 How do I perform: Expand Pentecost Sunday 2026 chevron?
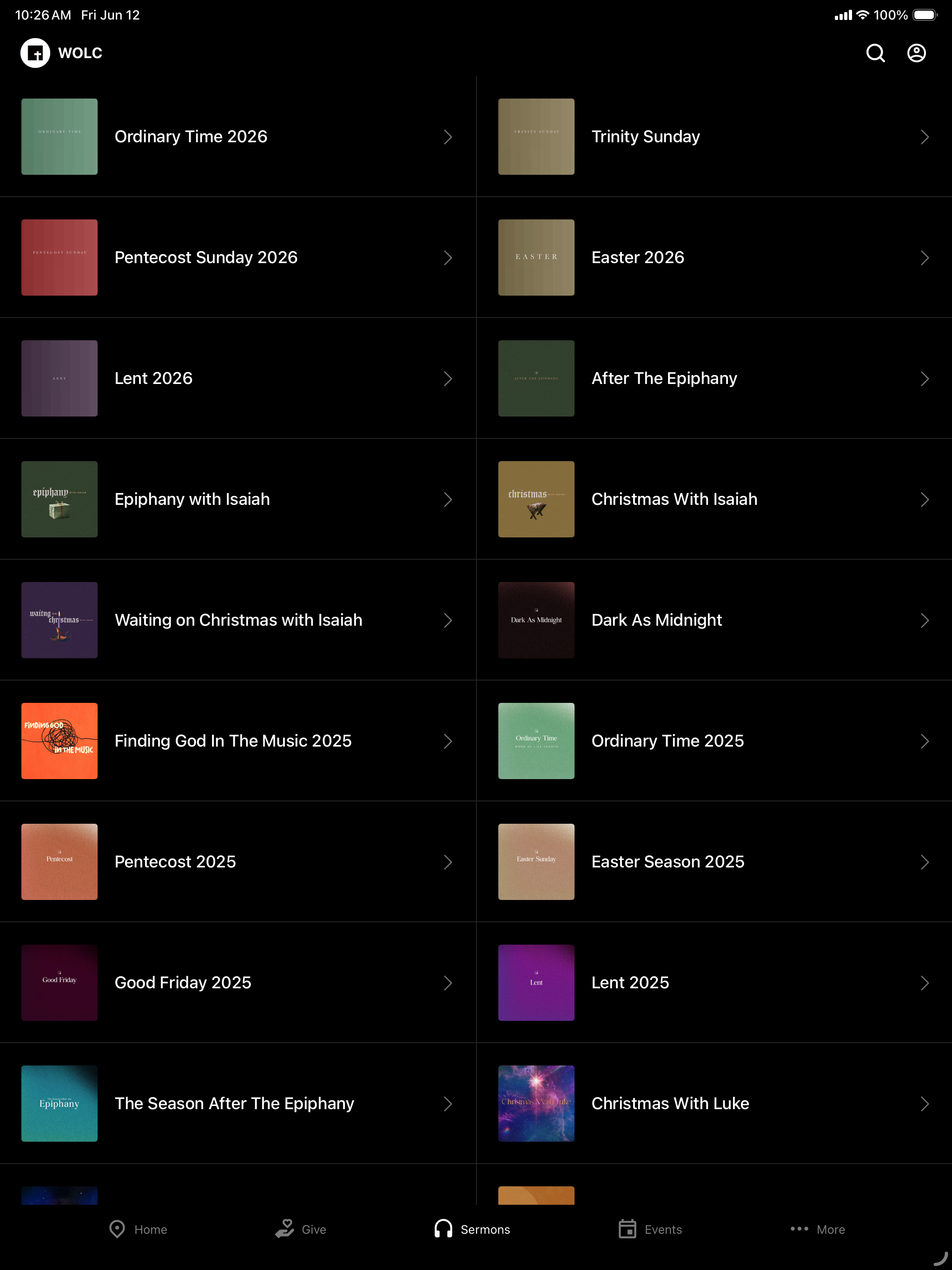tap(448, 258)
